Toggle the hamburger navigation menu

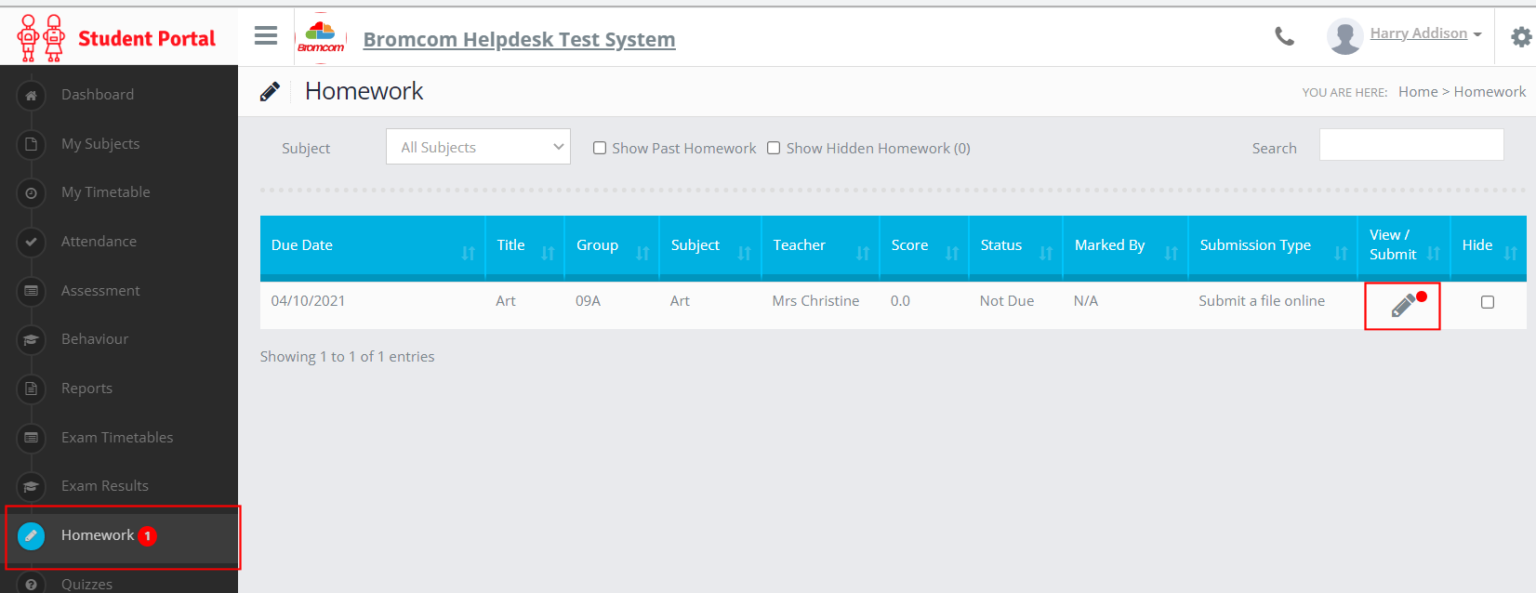click(265, 35)
